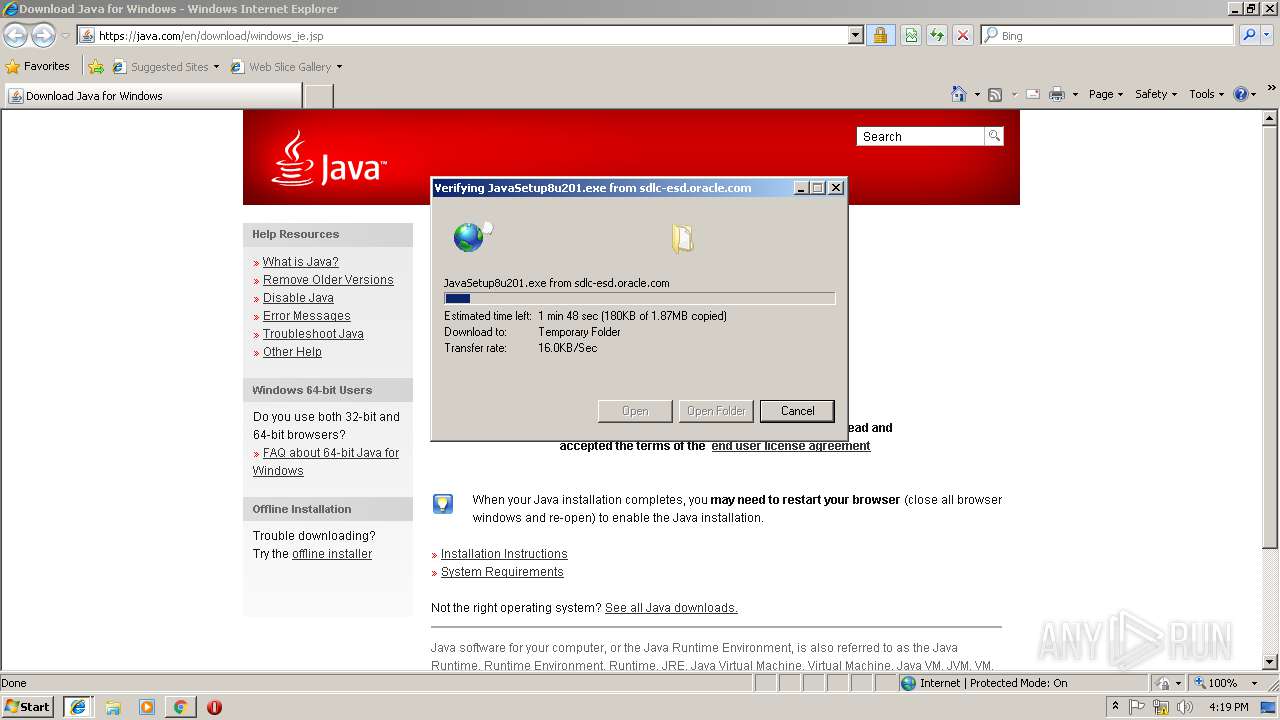Viewport: 1280px width, 720px height.
Task: Click the Print icon in command bar
Action: pyautogui.click(x=1057, y=94)
